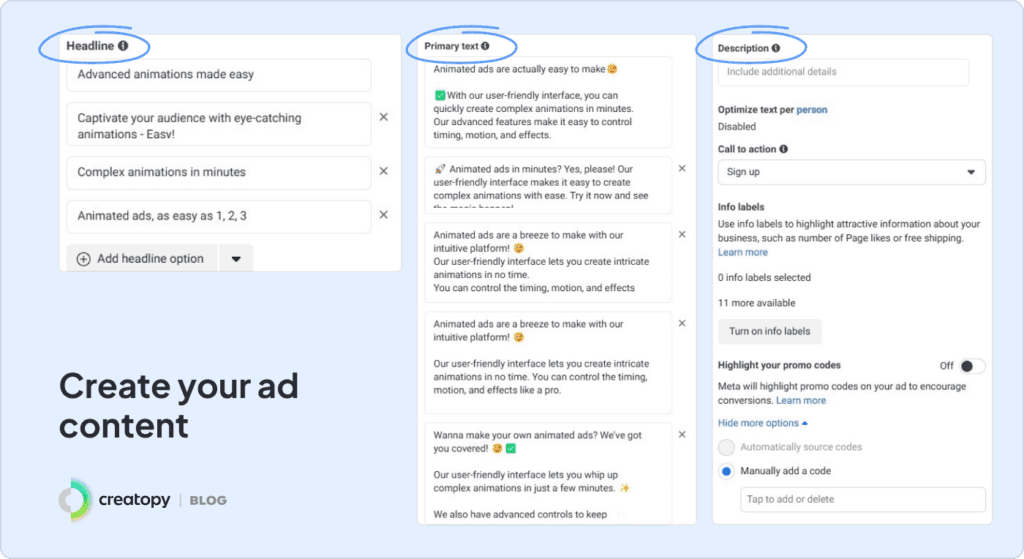Click the Headline info icon
Image resolution: width=1024 pixels, height=559 pixels.
pyautogui.click(x=123, y=46)
